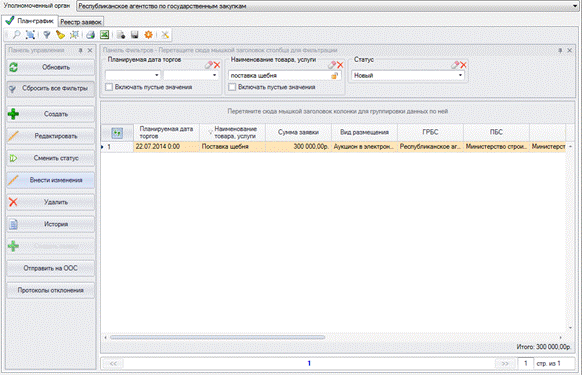Pin the Панель управления panel
Viewport: 582px width, 375px height.
tap(81, 50)
